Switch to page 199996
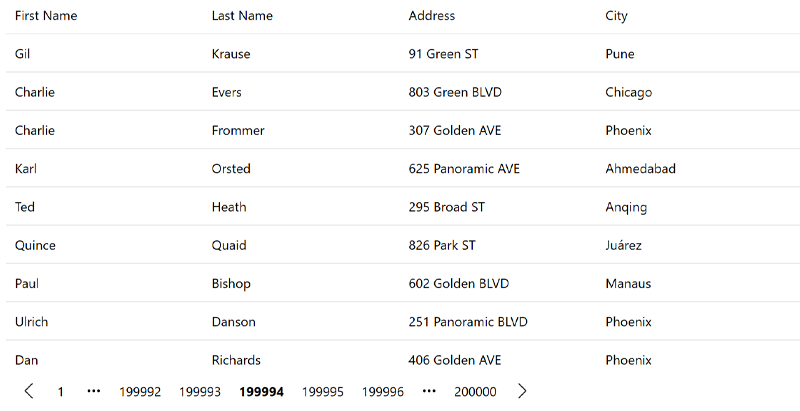Viewport: 800px width, 411px height. pyautogui.click(x=383, y=392)
